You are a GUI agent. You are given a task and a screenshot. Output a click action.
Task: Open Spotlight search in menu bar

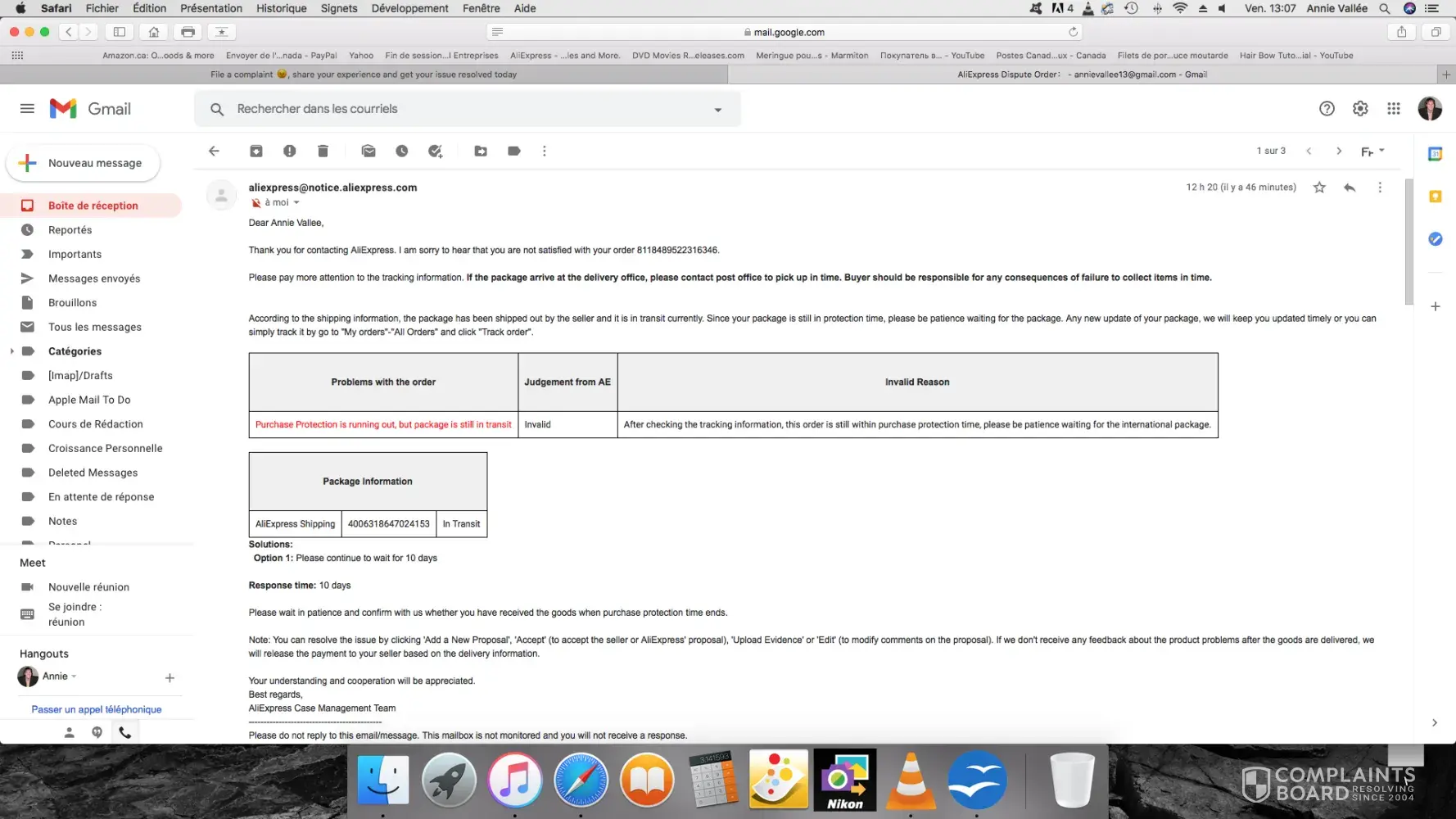pyautogui.click(x=1385, y=8)
